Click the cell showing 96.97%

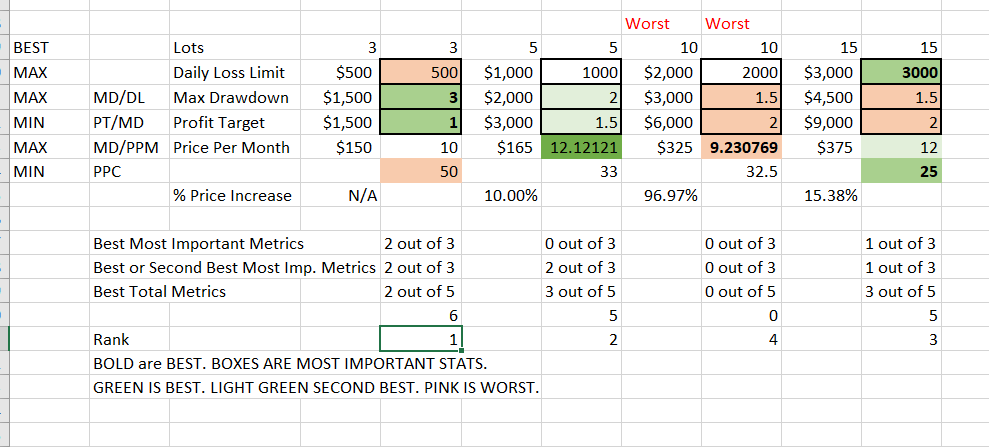(x=661, y=195)
